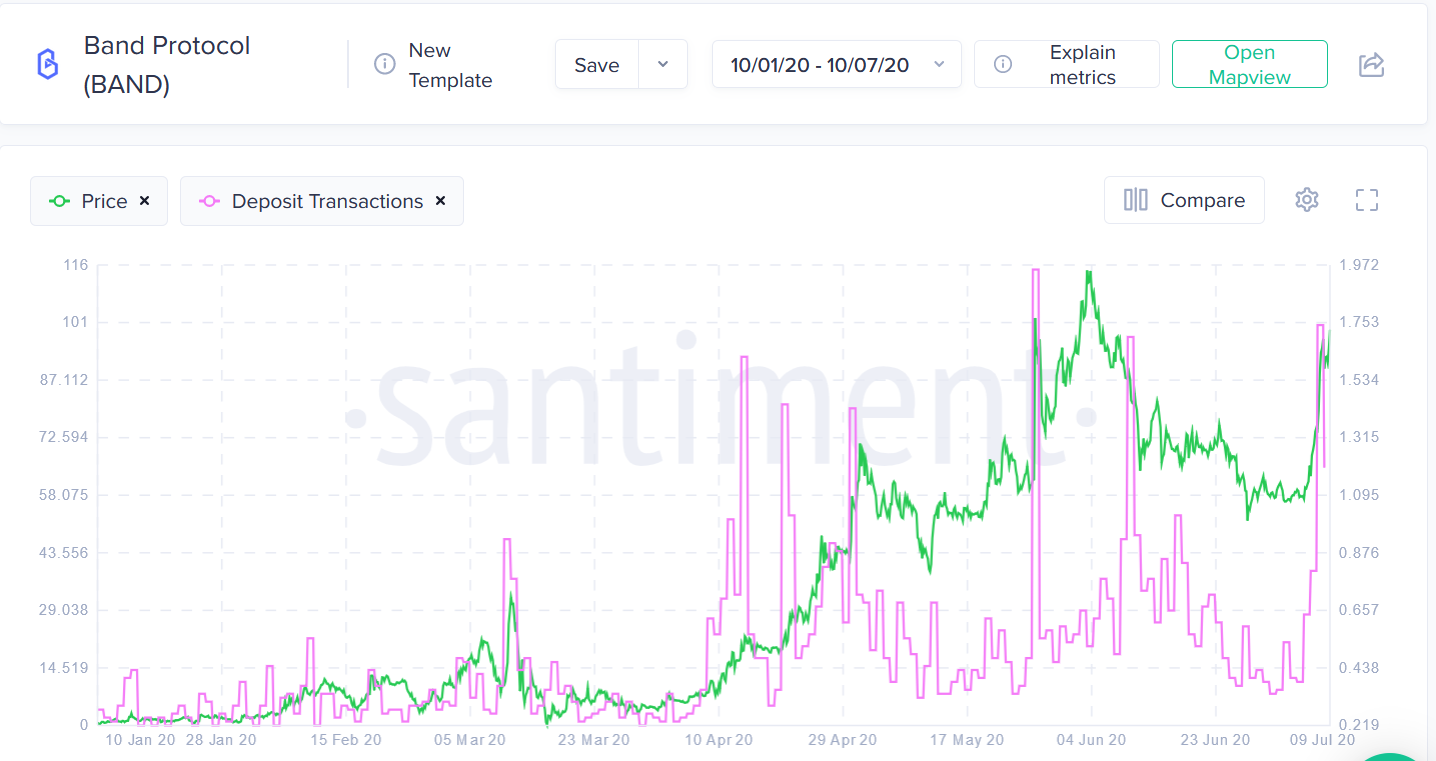
Task: Click the 09 Jul 20 axis label
Action: [1322, 740]
